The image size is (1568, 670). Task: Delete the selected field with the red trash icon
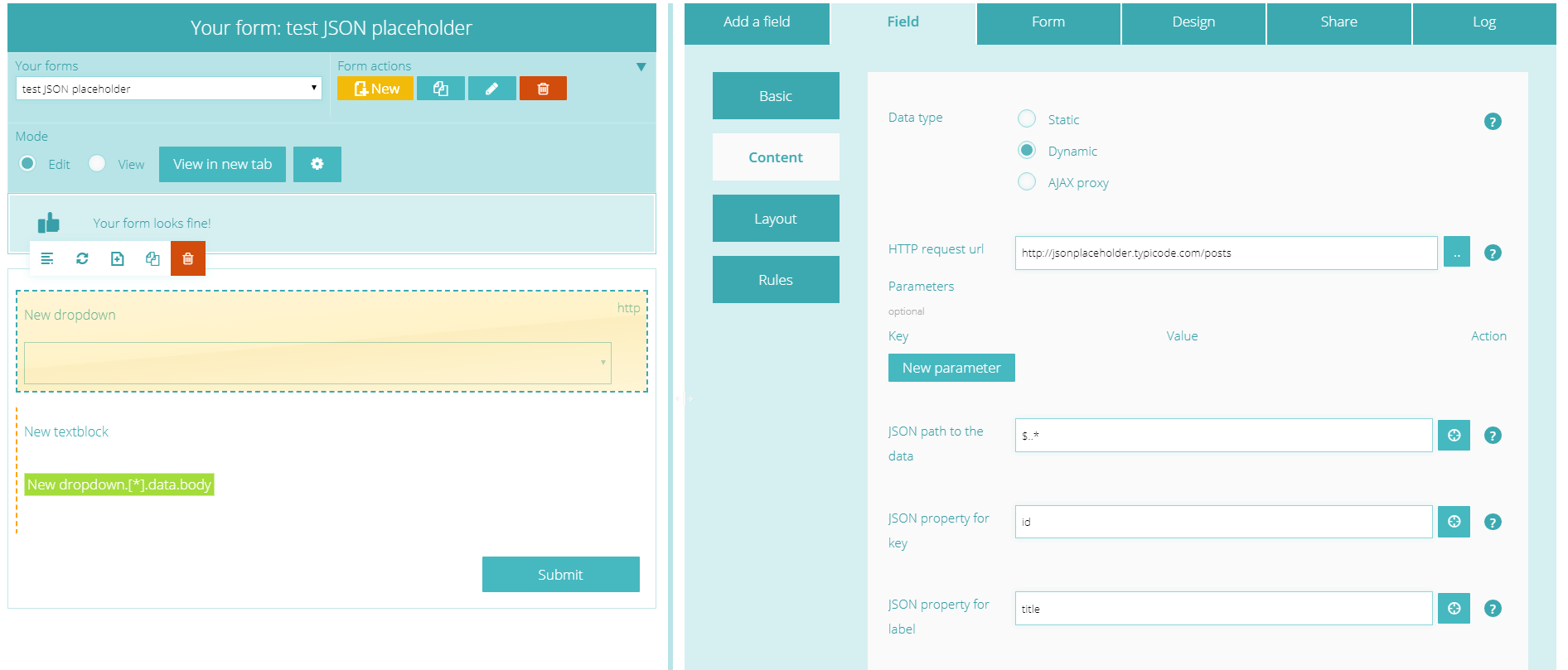click(x=188, y=258)
